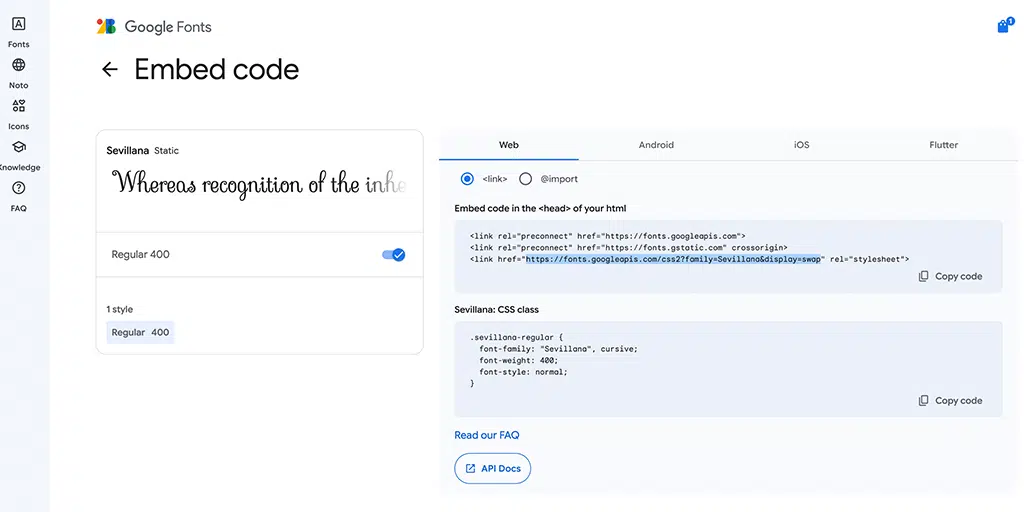Open the Fonts section in sidebar
The width and height of the screenshot is (1024, 512).
point(18,33)
